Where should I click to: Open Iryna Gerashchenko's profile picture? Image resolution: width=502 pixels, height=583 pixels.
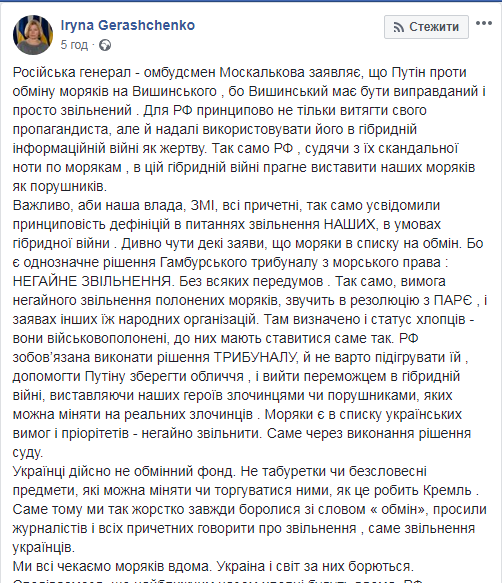(33, 35)
